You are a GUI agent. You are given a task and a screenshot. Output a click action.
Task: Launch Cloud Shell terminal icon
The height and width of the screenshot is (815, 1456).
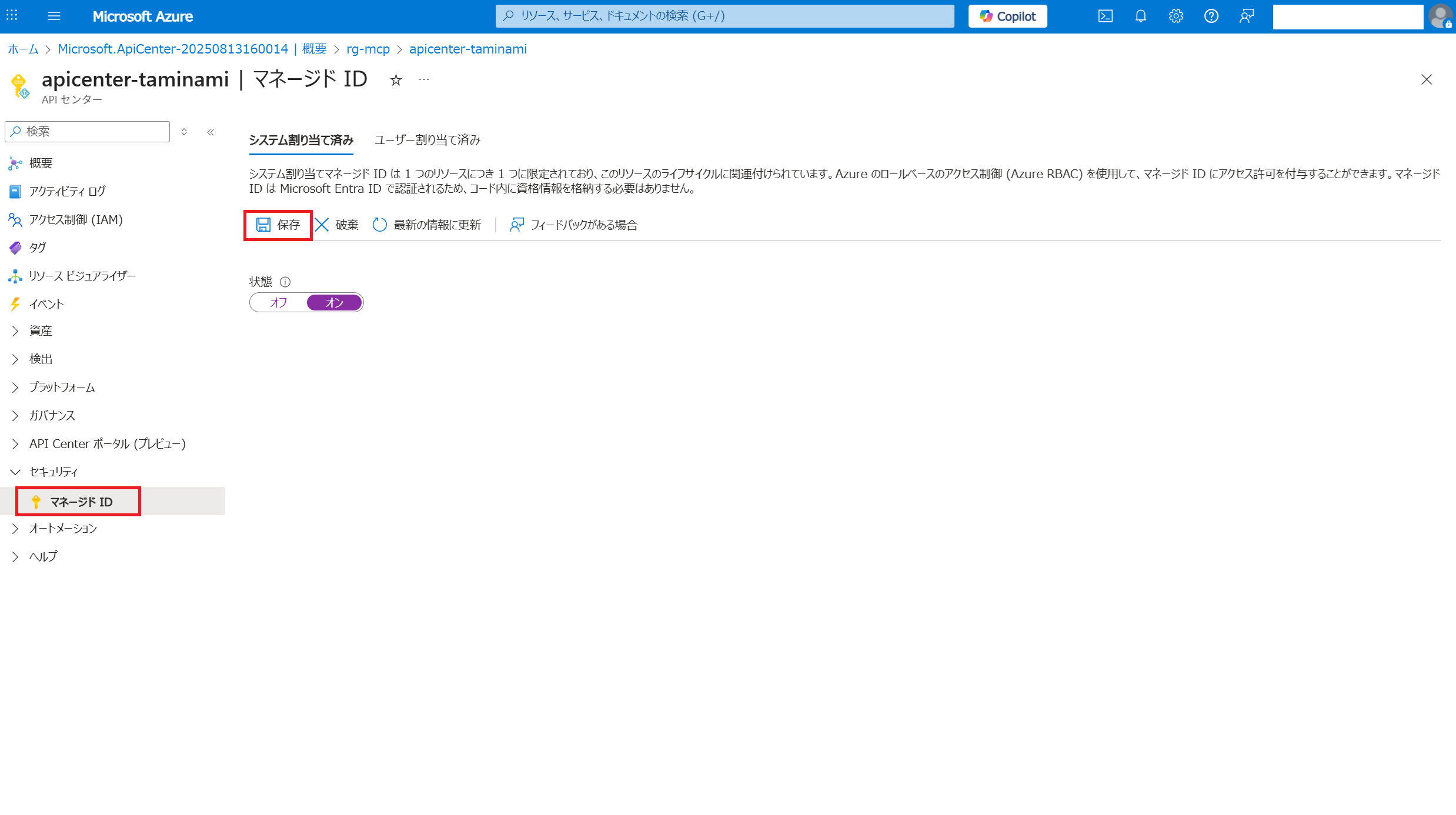[x=1106, y=16]
